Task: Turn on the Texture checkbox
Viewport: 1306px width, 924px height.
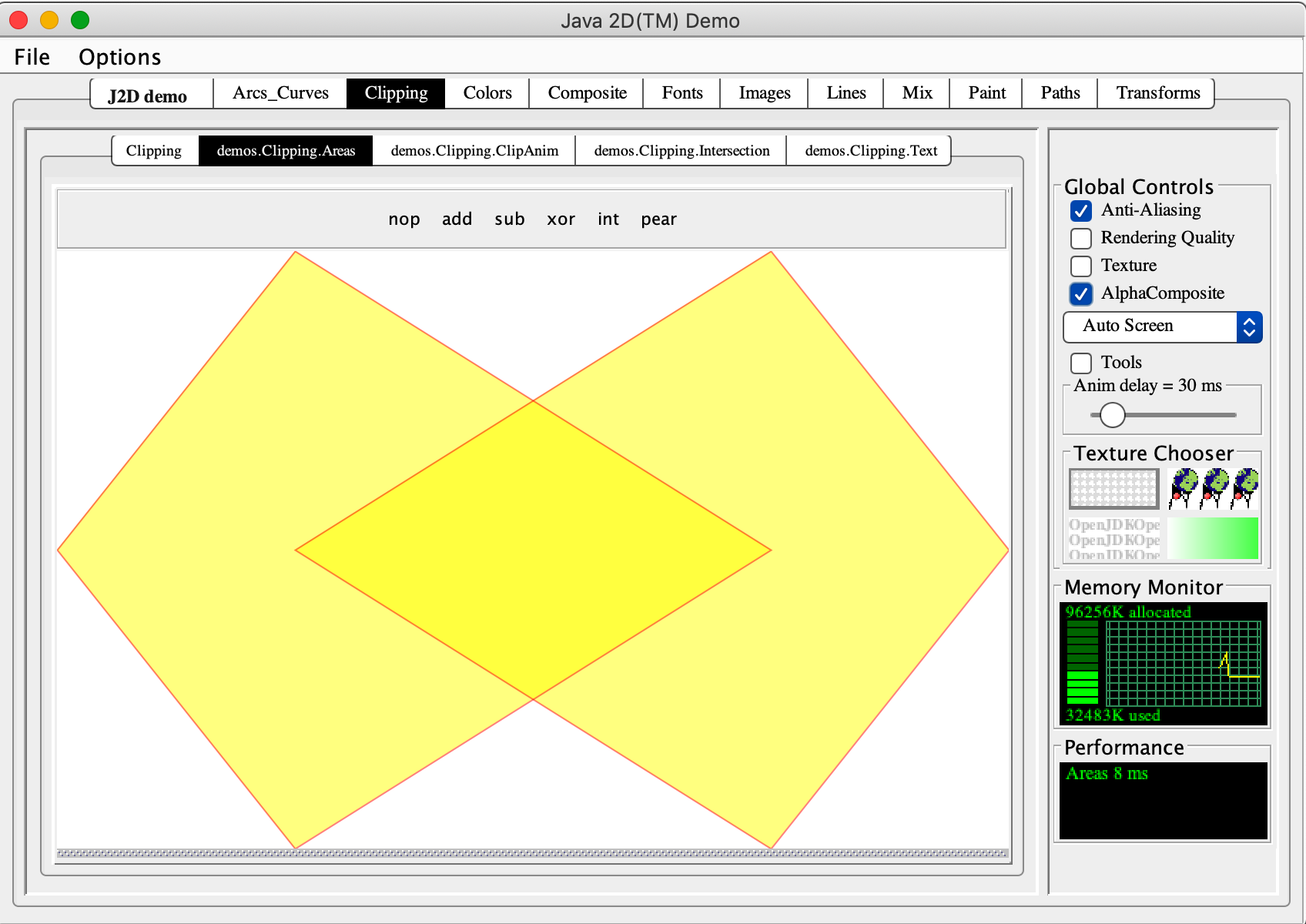Action: point(1081,266)
